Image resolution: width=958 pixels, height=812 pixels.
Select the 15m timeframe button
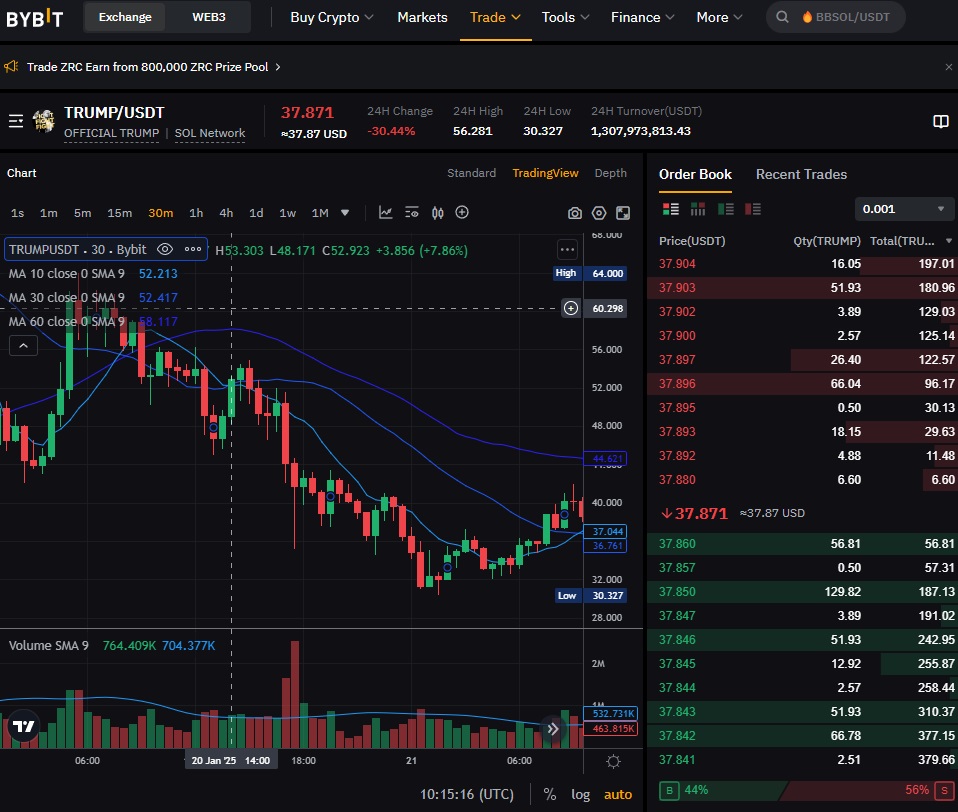point(119,213)
